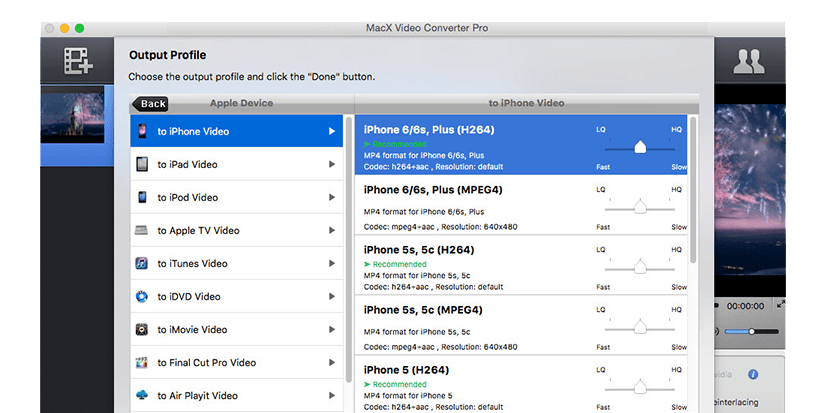Click the blue info icon
Screen dimensions: 826x413
753,375
